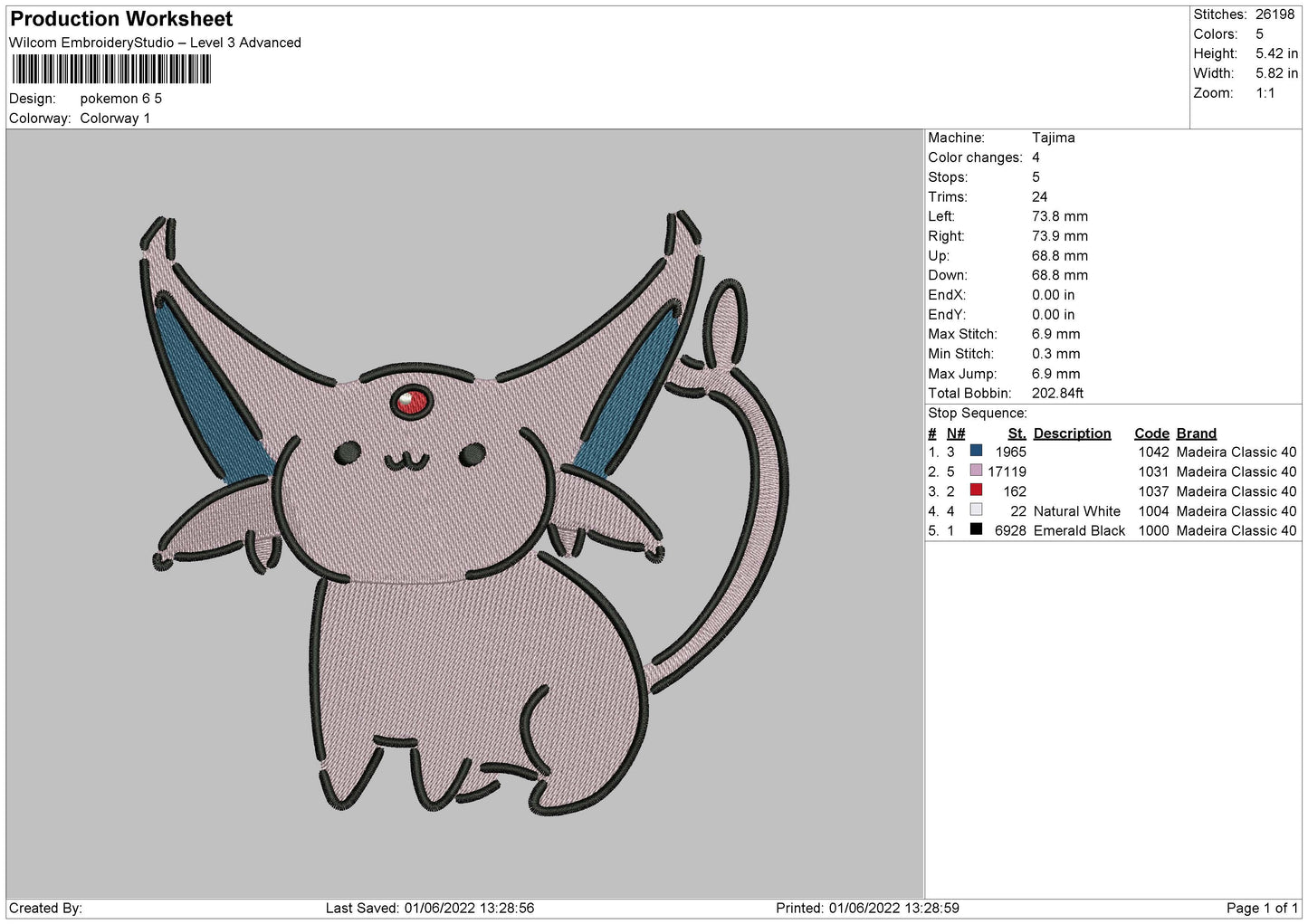Click the Colors value 5
Image resolution: width=1308 pixels, height=924 pixels.
(x=1259, y=34)
